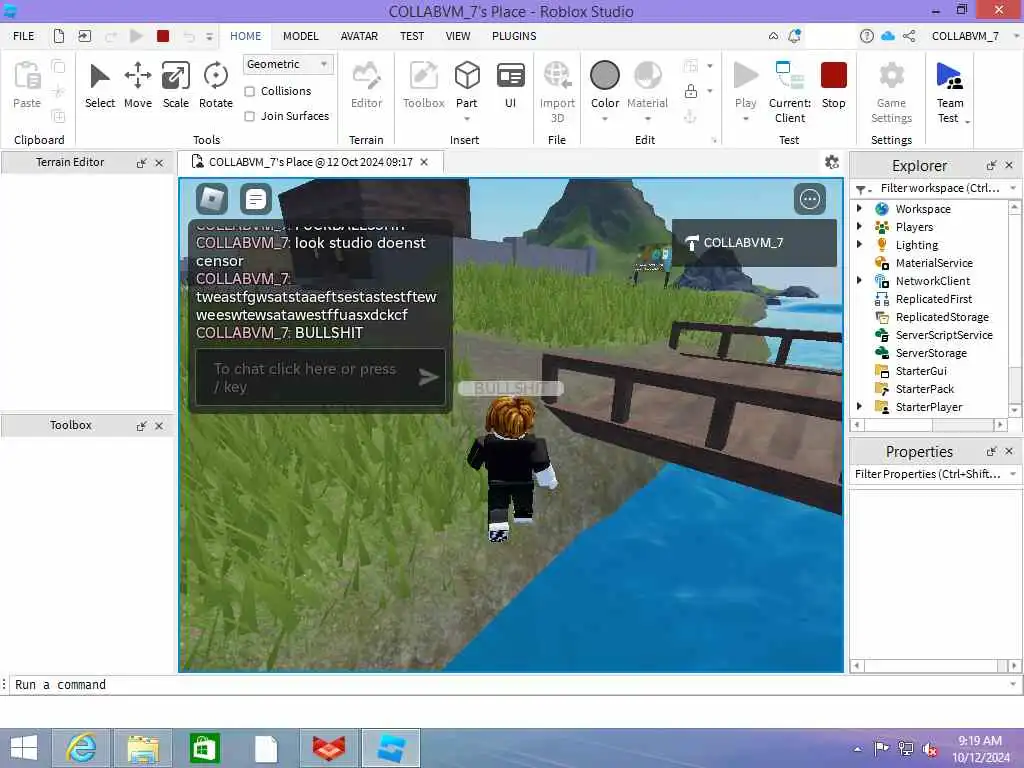Send the chat message arrow
Image resolution: width=1024 pixels, height=768 pixels.
point(428,377)
